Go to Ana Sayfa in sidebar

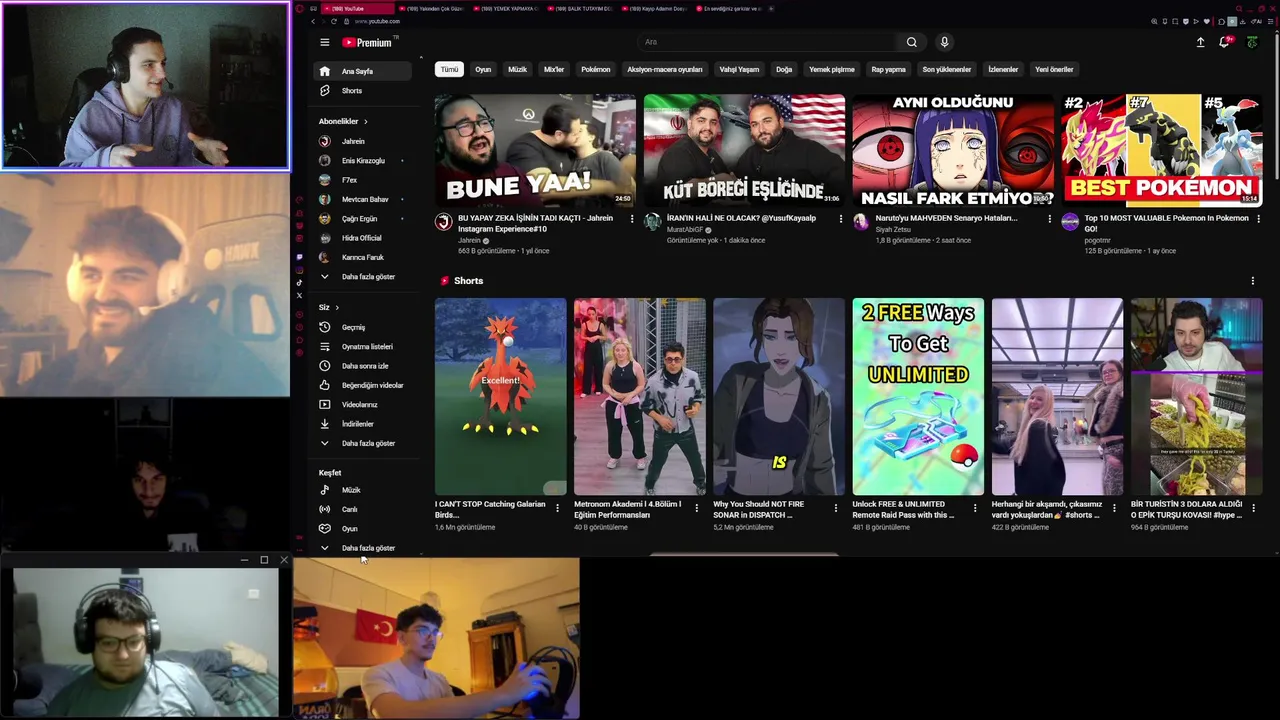(363, 71)
